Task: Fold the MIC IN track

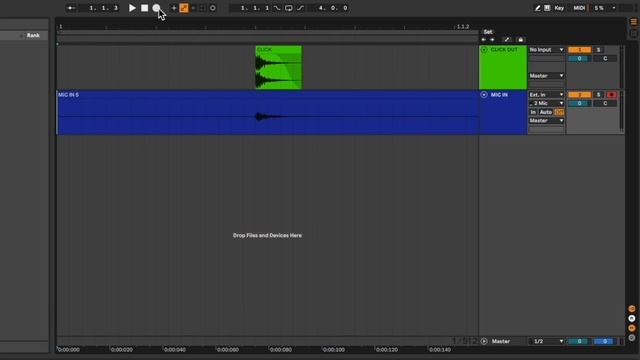Action: 484,94
